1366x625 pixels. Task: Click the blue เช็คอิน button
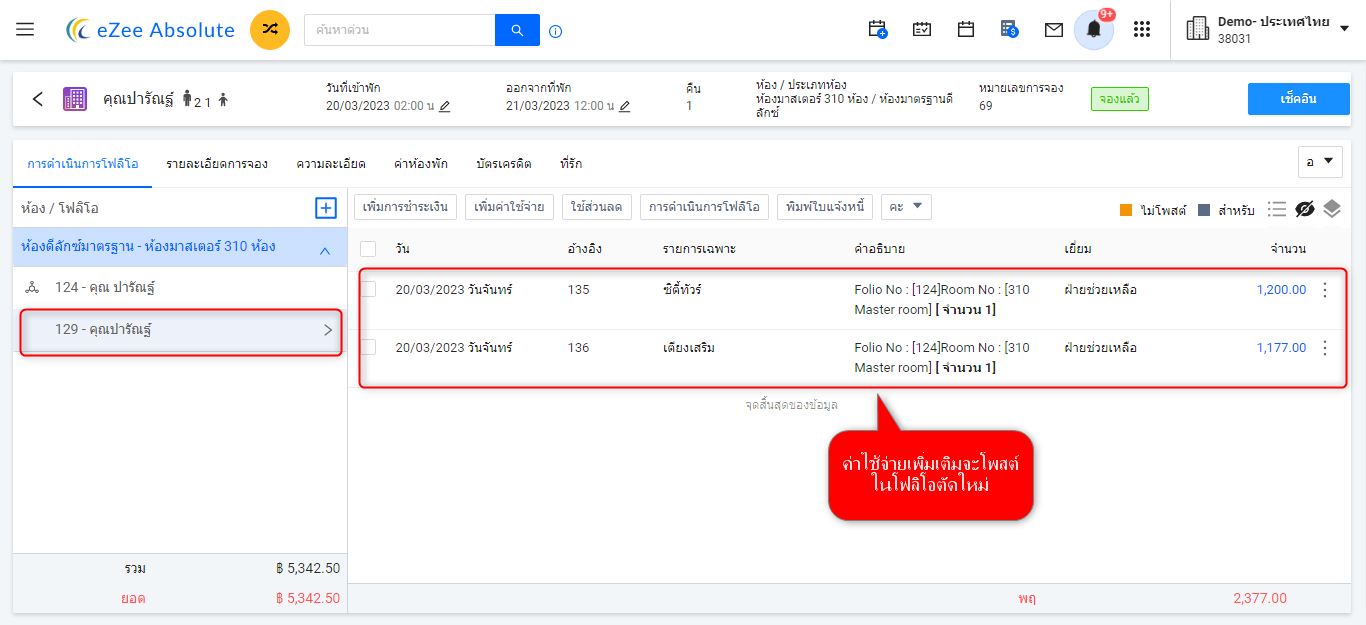(x=1298, y=99)
